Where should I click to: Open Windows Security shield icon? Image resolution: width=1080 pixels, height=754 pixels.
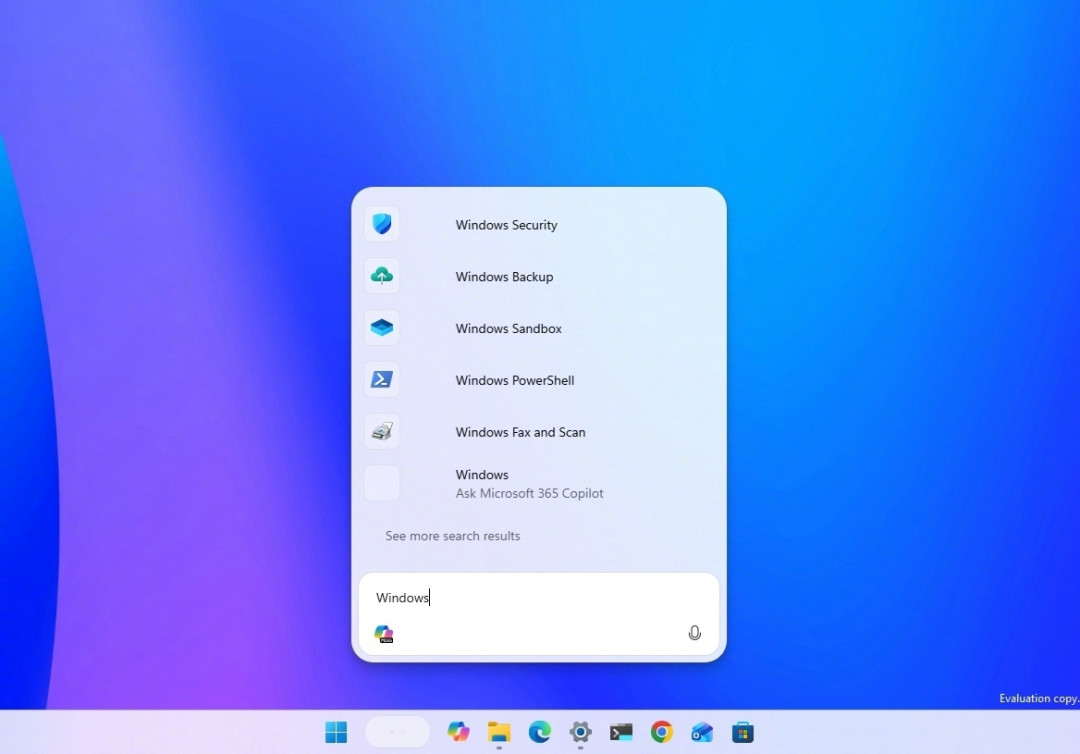(x=382, y=224)
